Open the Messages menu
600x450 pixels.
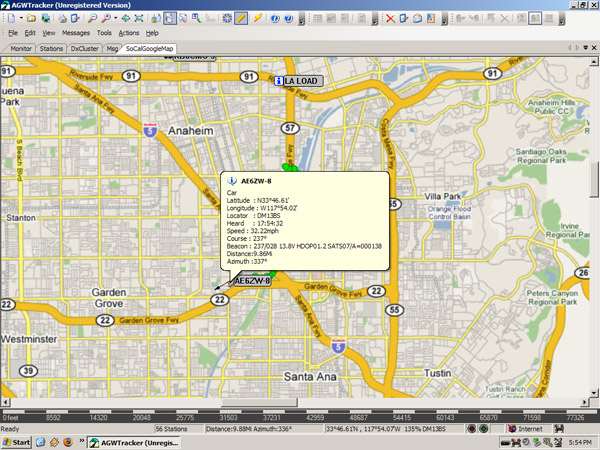[x=76, y=33]
